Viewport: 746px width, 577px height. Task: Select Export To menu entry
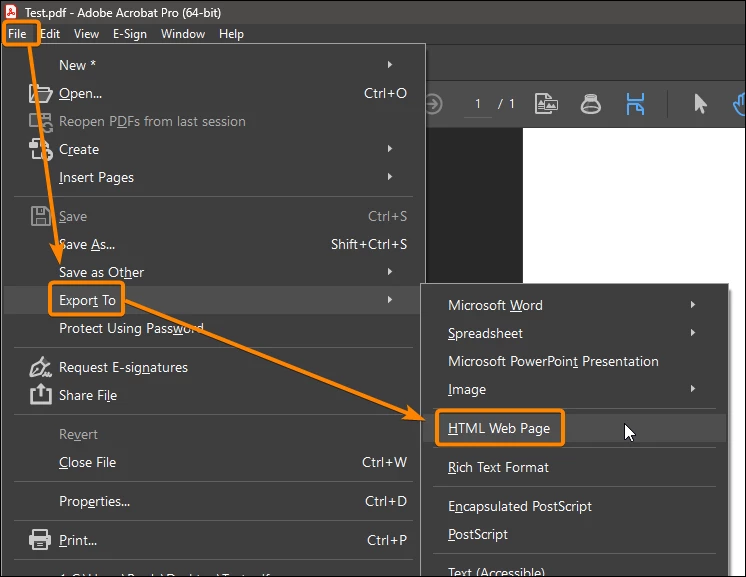(x=212, y=300)
